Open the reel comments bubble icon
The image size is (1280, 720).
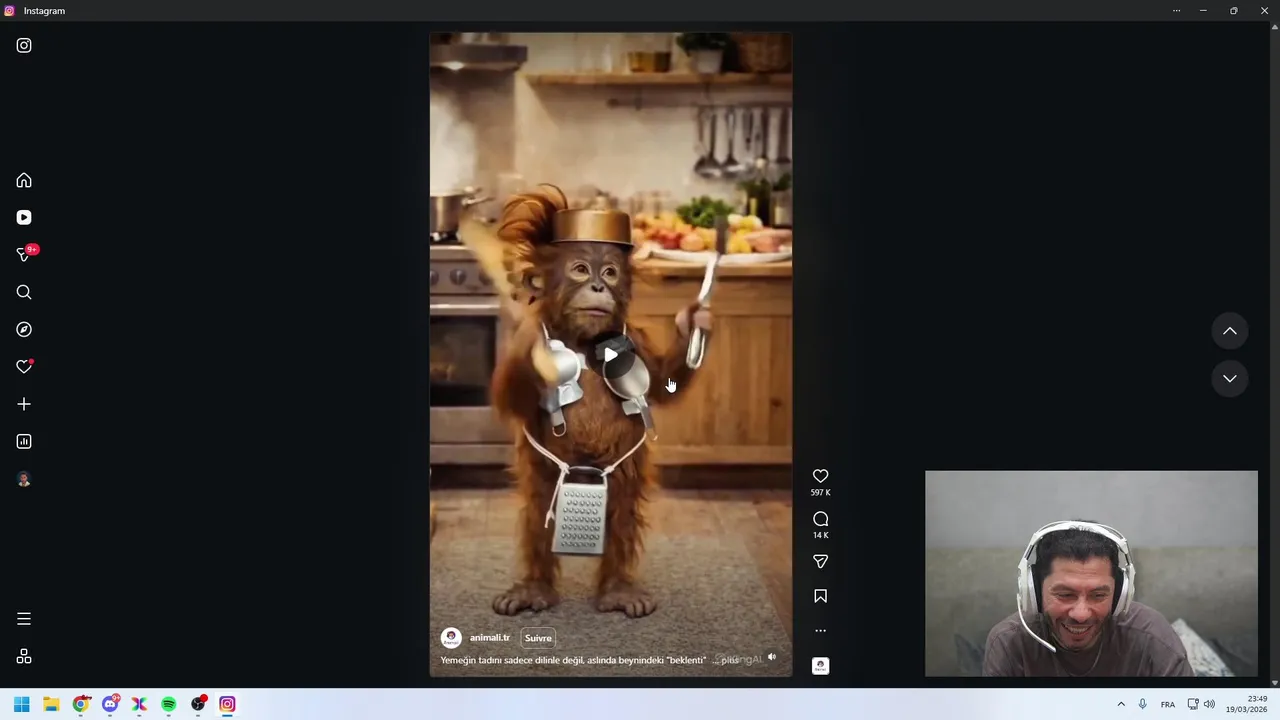pos(820,519)
